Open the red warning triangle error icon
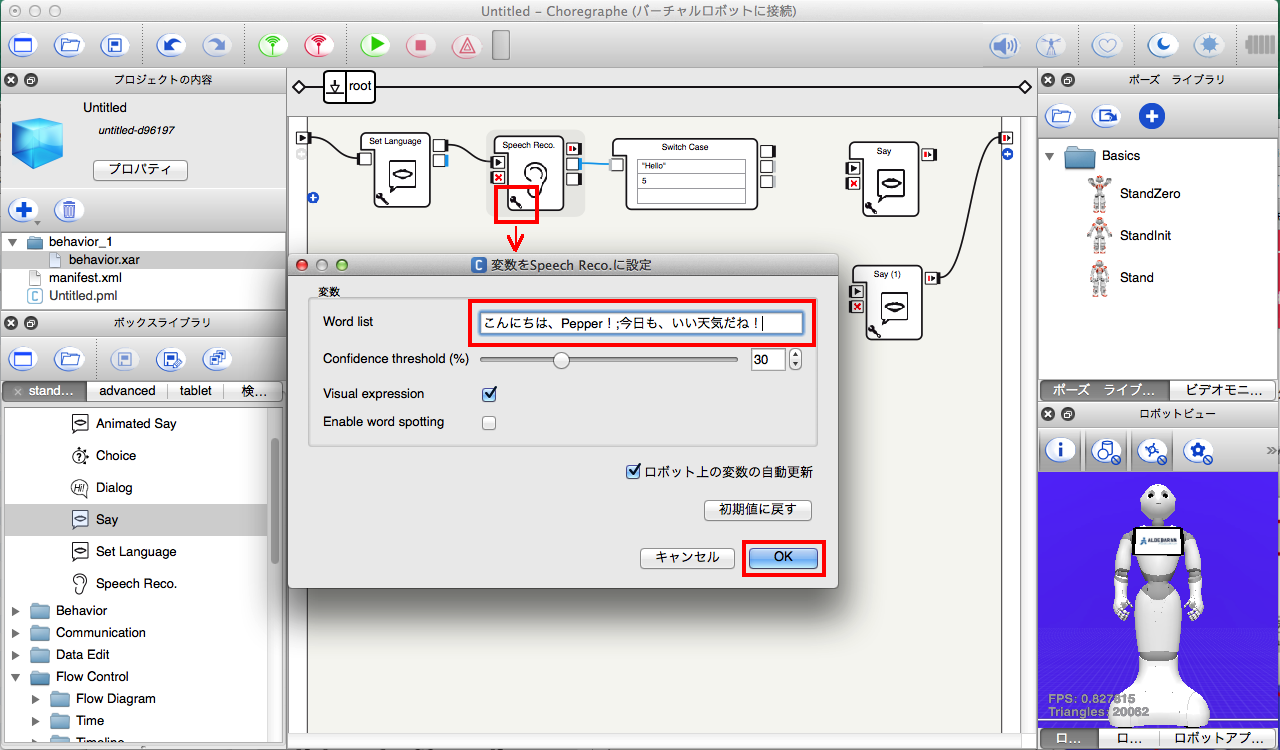 pos(466,46)
